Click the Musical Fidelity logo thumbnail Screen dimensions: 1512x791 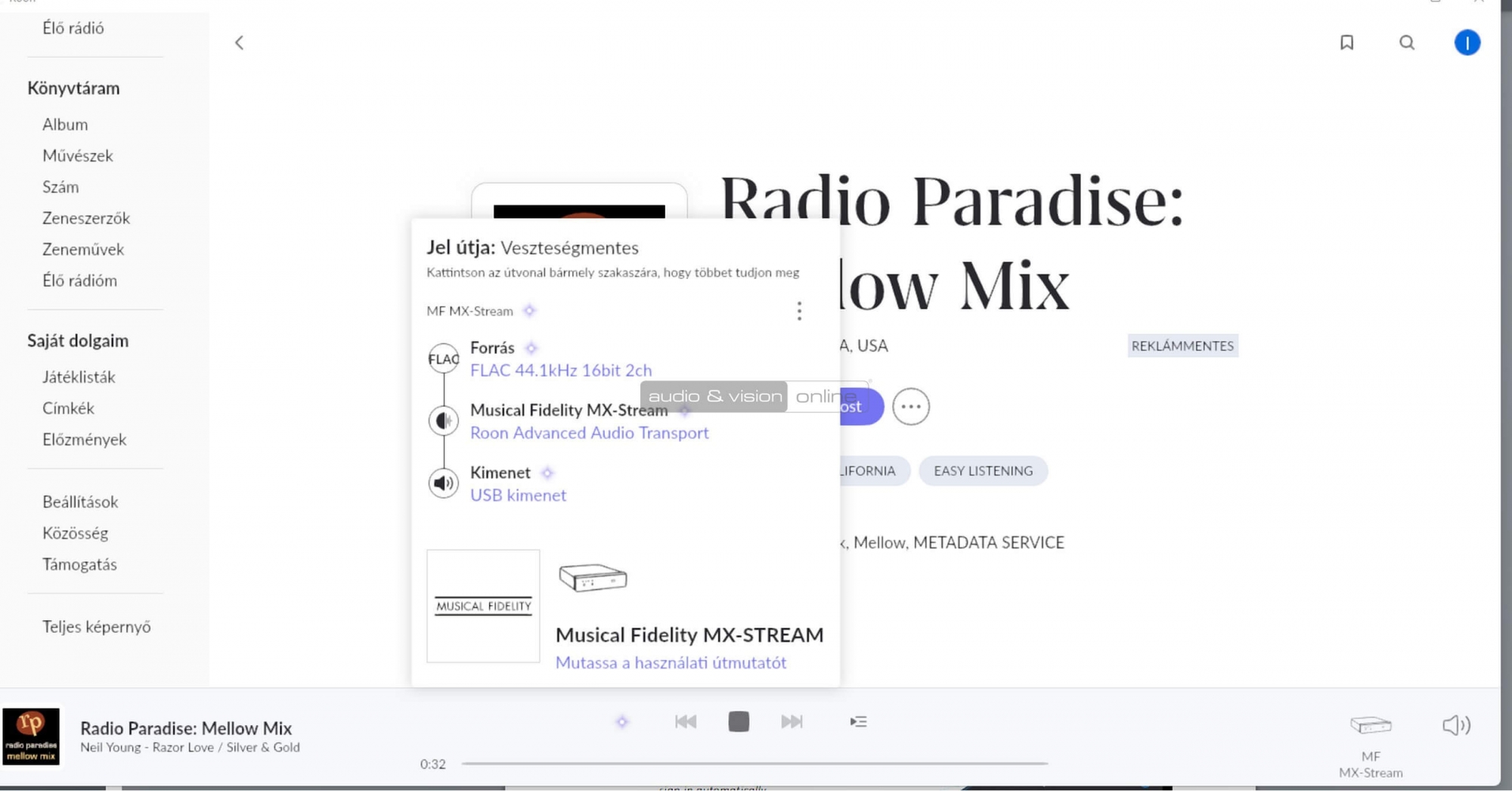483,606
